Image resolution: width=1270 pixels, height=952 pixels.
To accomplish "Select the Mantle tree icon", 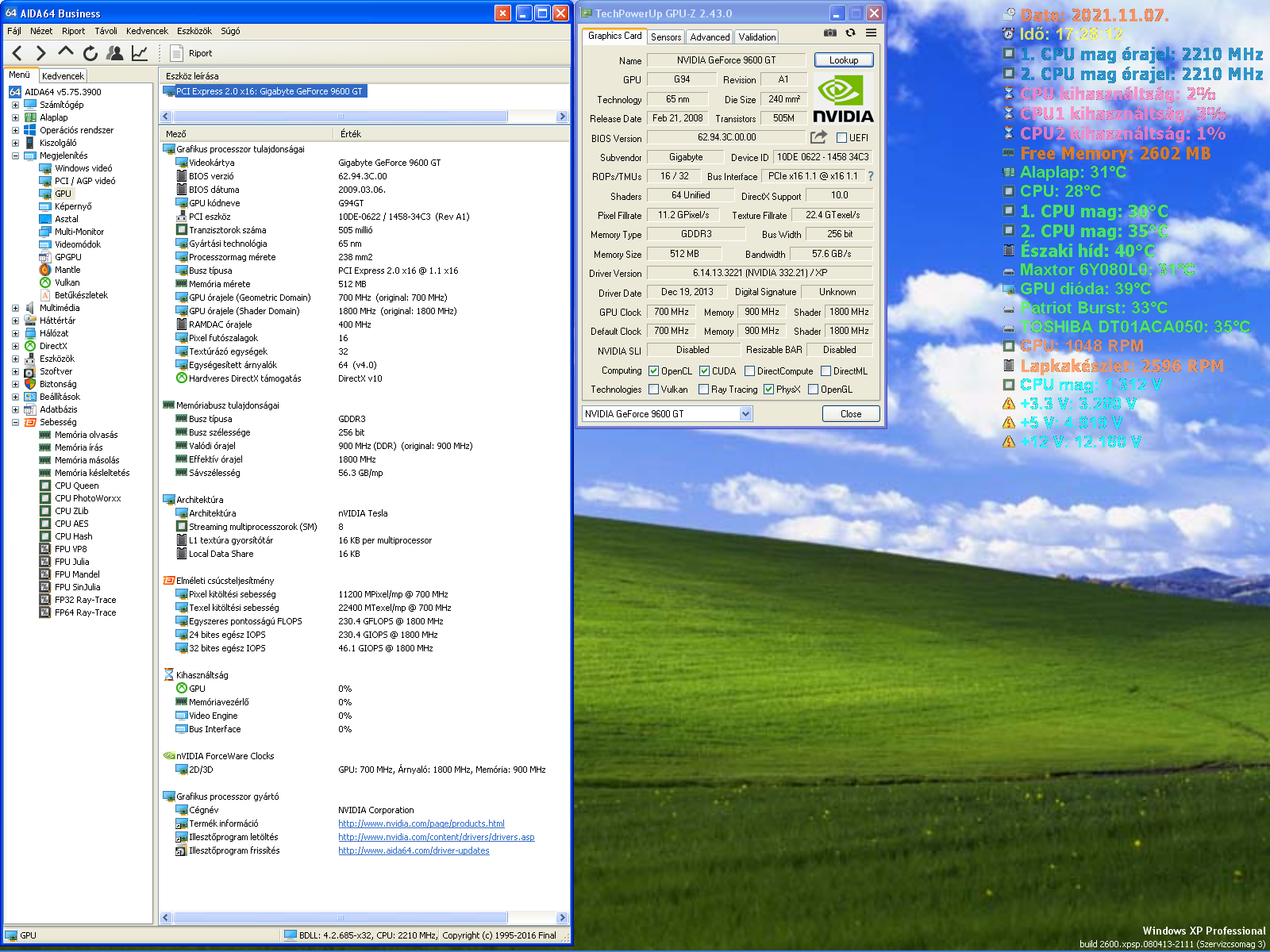I will pyautogui.click(x=45, y=270).
